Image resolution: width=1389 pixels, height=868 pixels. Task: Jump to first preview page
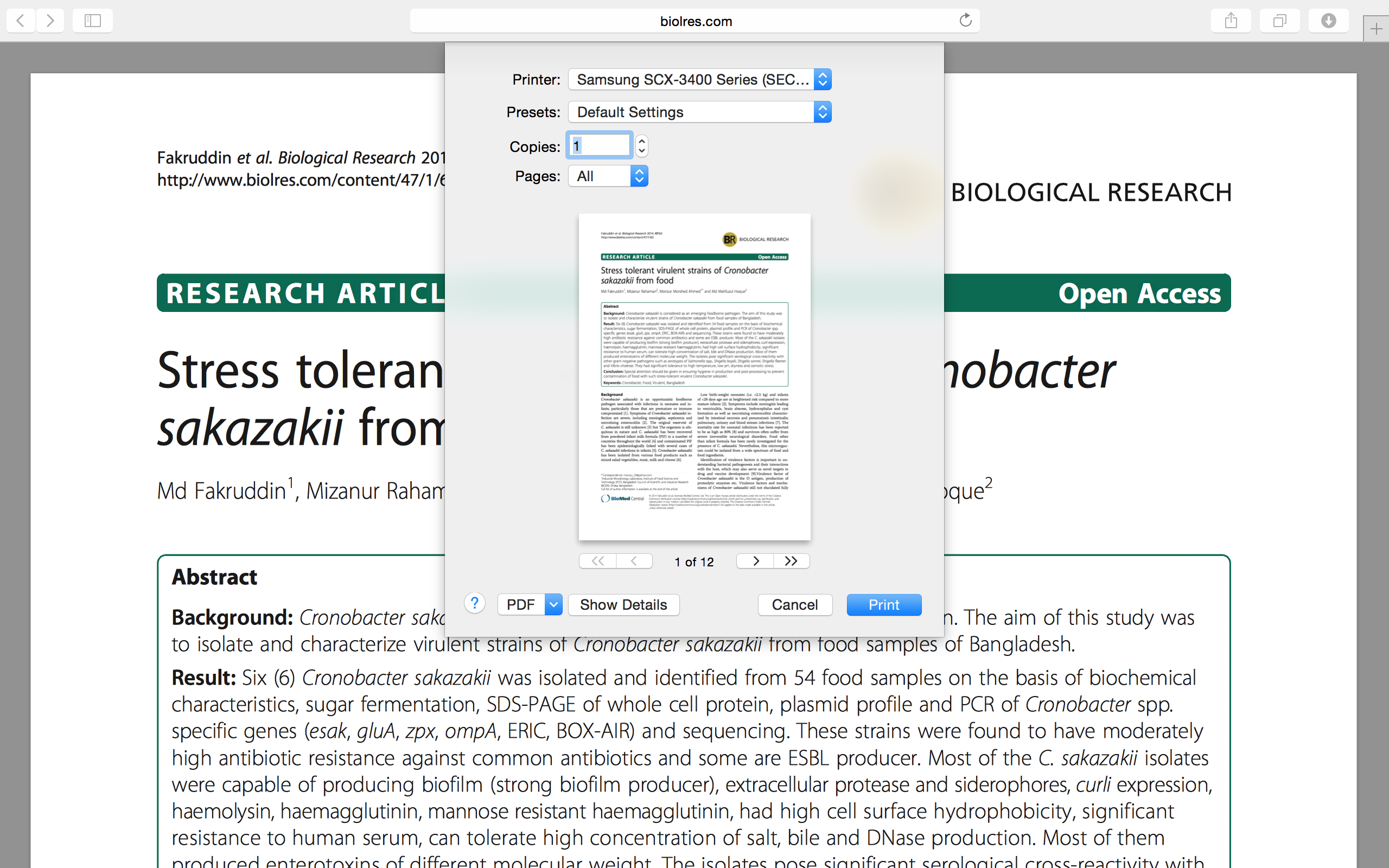click(x=597, y=561)
